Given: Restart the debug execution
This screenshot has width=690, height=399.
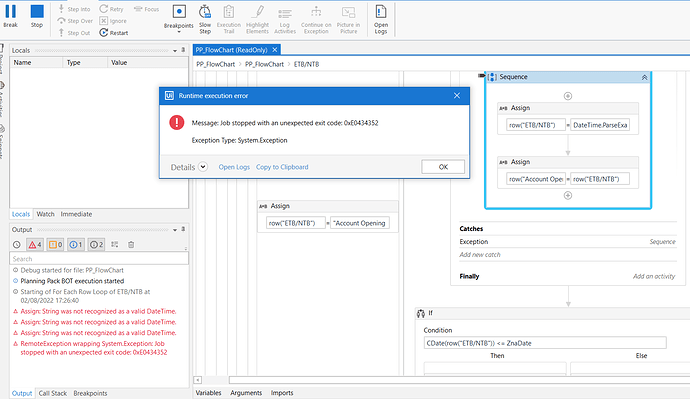Looking at the screenshot, I should click(114, 33).
